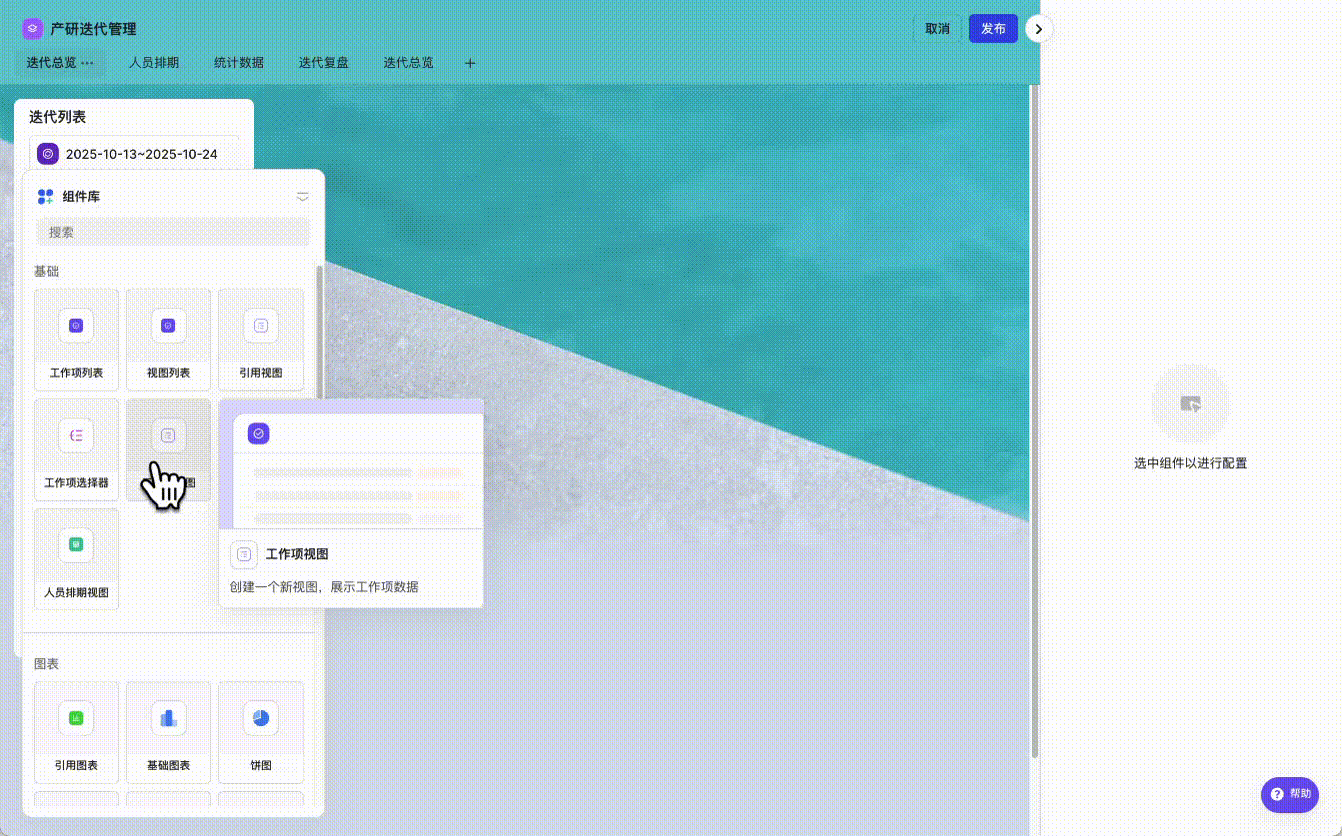
Task: Open the 统计数据 tab
Action: [239, 63]
